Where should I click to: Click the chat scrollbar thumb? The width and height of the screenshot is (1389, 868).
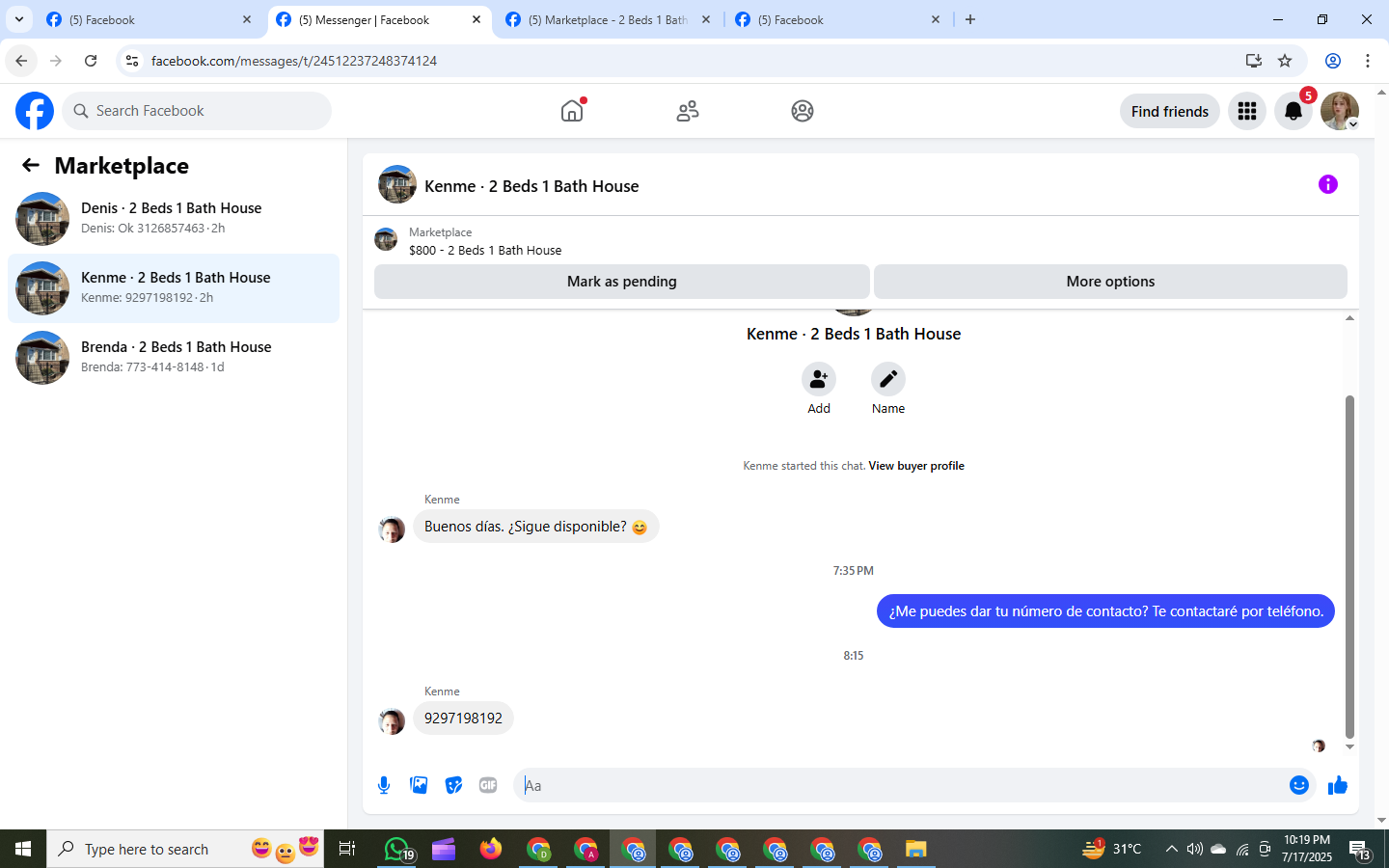tap(1349, 566)
